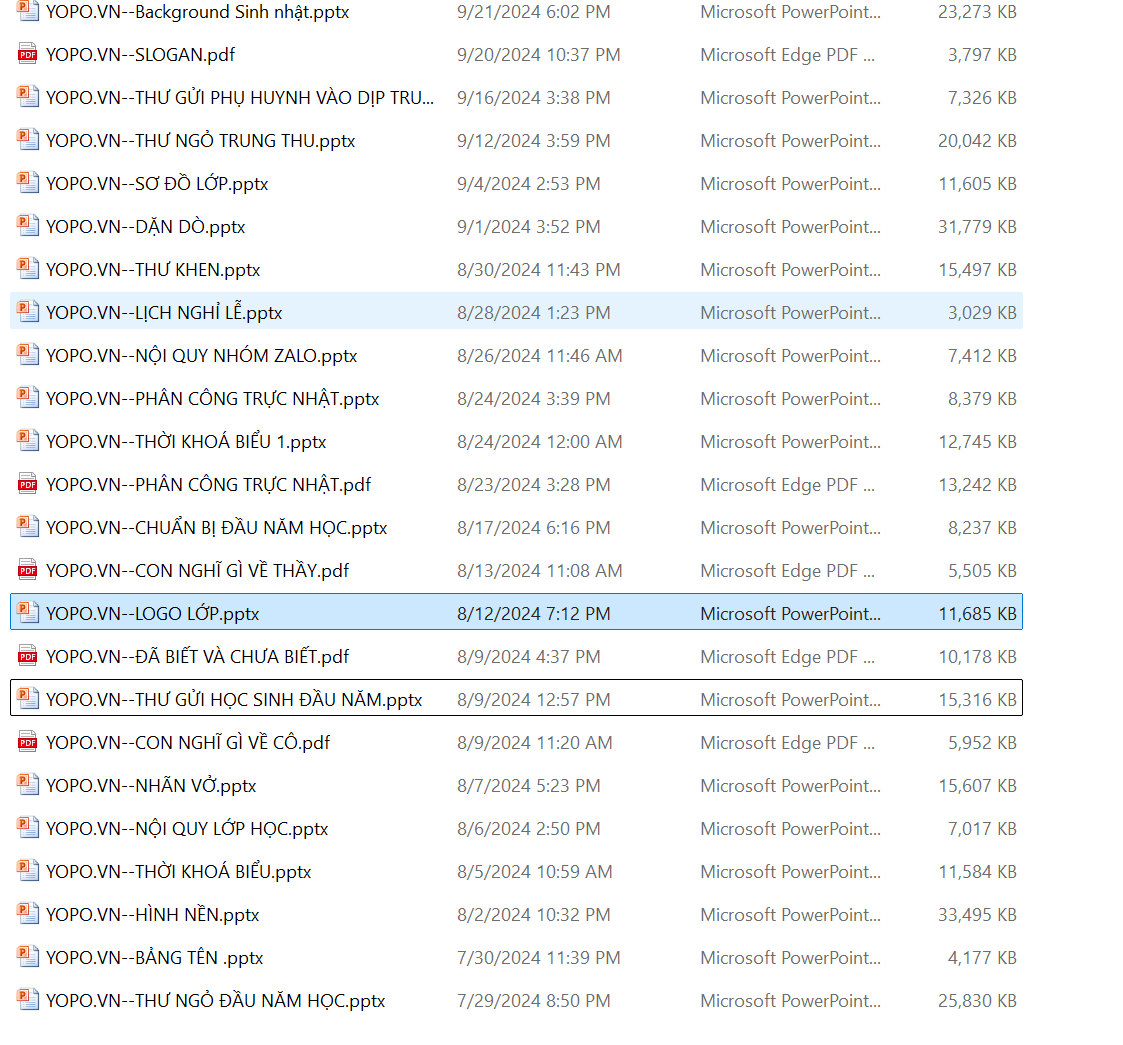Image resolution: width=1123 pixels, height=1045 pixels.
Task: Click PDF icon of CON NGHĨ GÌ VỀ THẦY.pdf
Action: tap(28, 571)
